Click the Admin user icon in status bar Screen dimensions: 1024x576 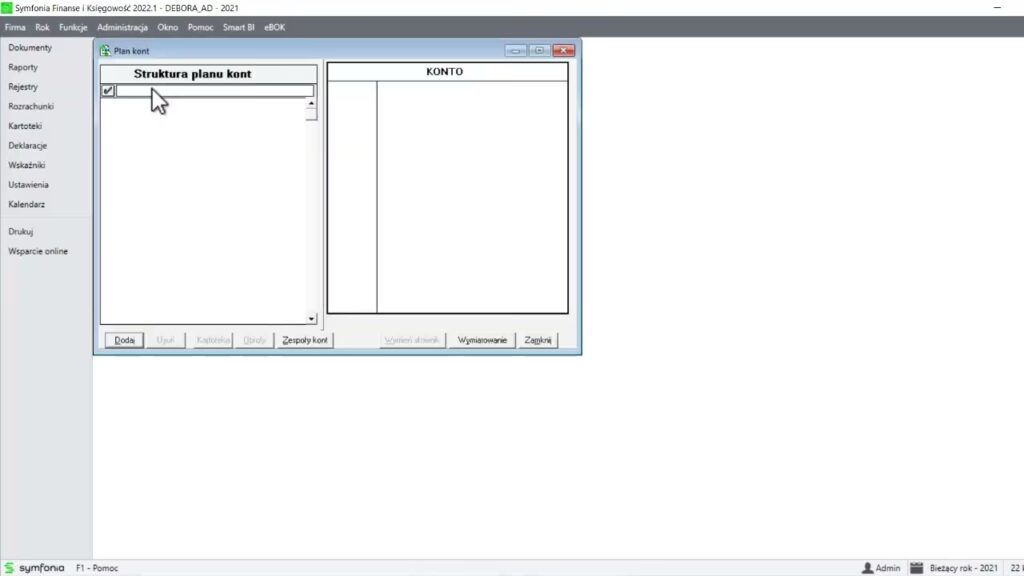pos(867,568)
